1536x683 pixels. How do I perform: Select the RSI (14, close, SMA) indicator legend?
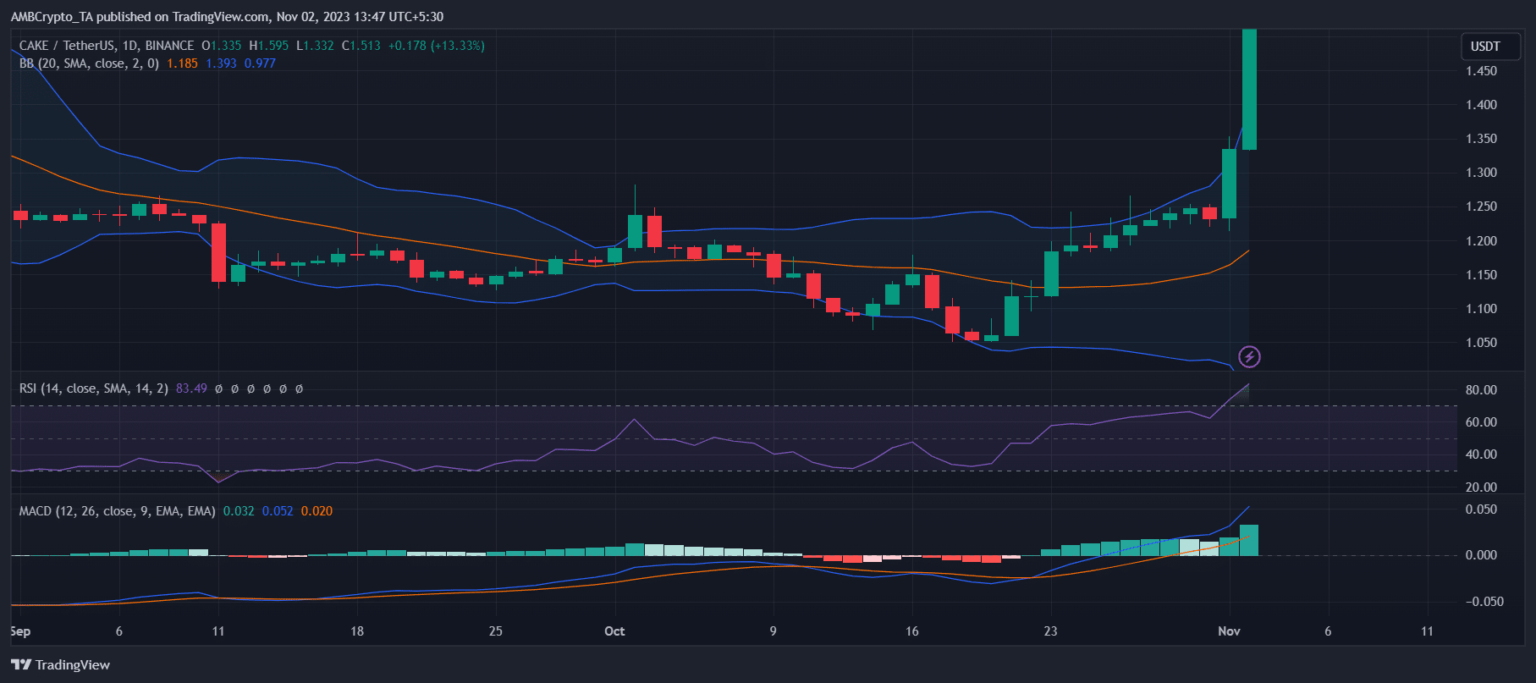point(94,388)
